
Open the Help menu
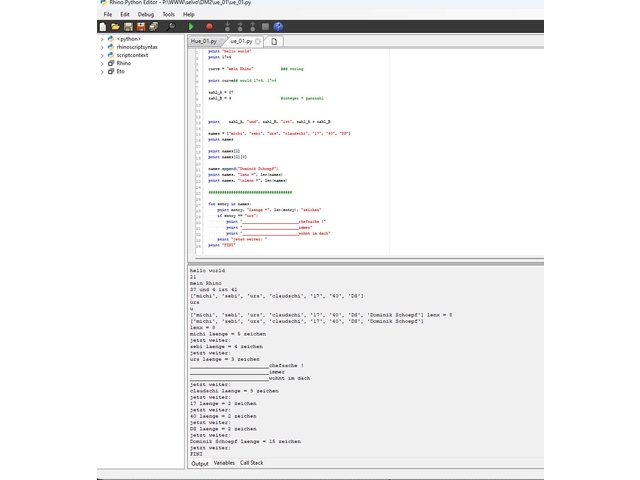coord(189,14)
